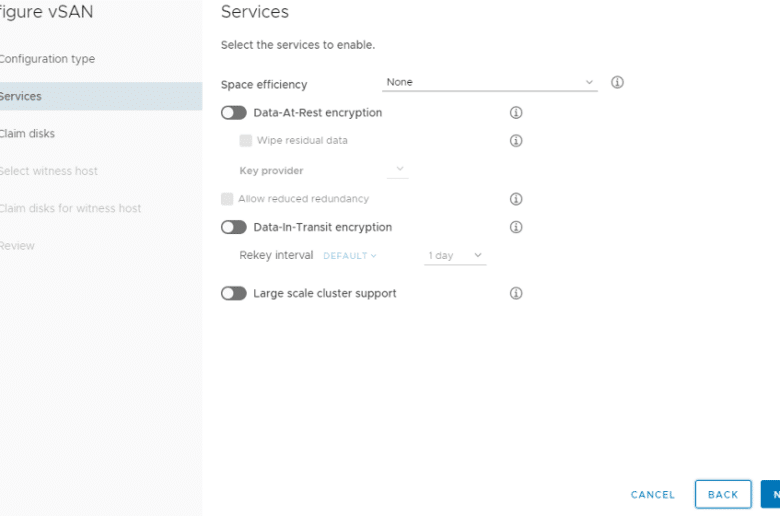
Task: Click the Data-At-Rest encryption label
Action: pos(318,113)
